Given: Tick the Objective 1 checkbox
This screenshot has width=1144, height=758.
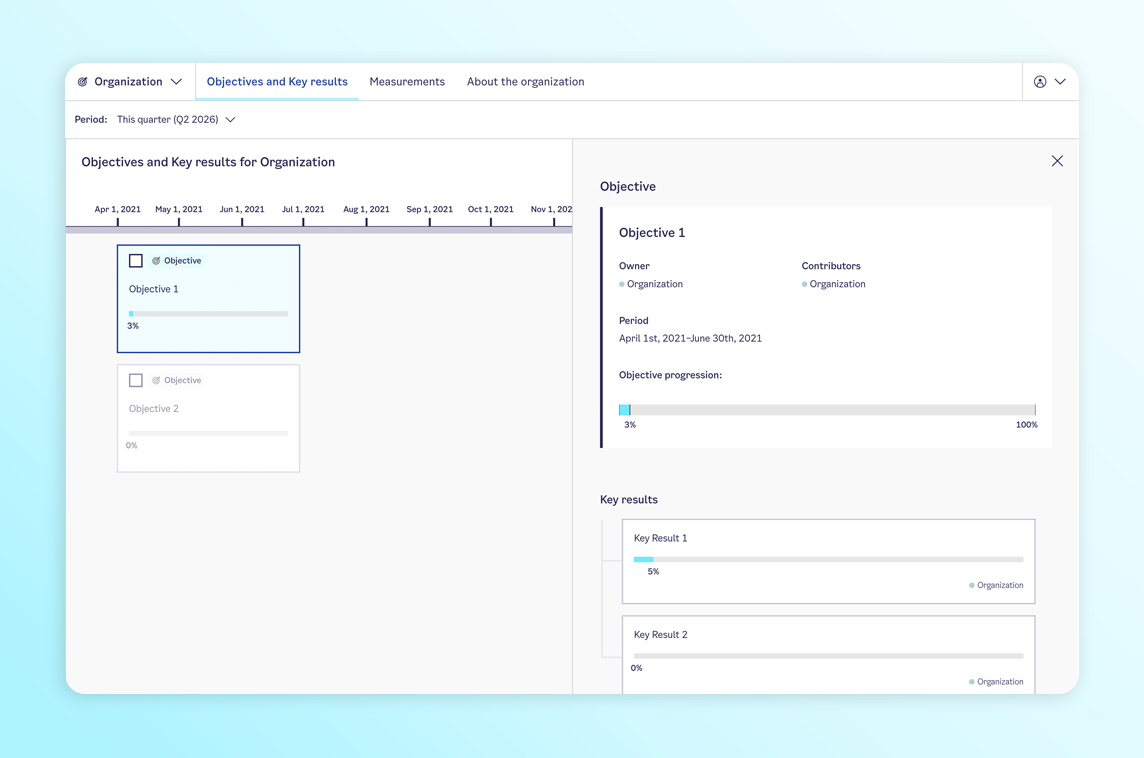Looking at the screenshot, I should [136, 261].
